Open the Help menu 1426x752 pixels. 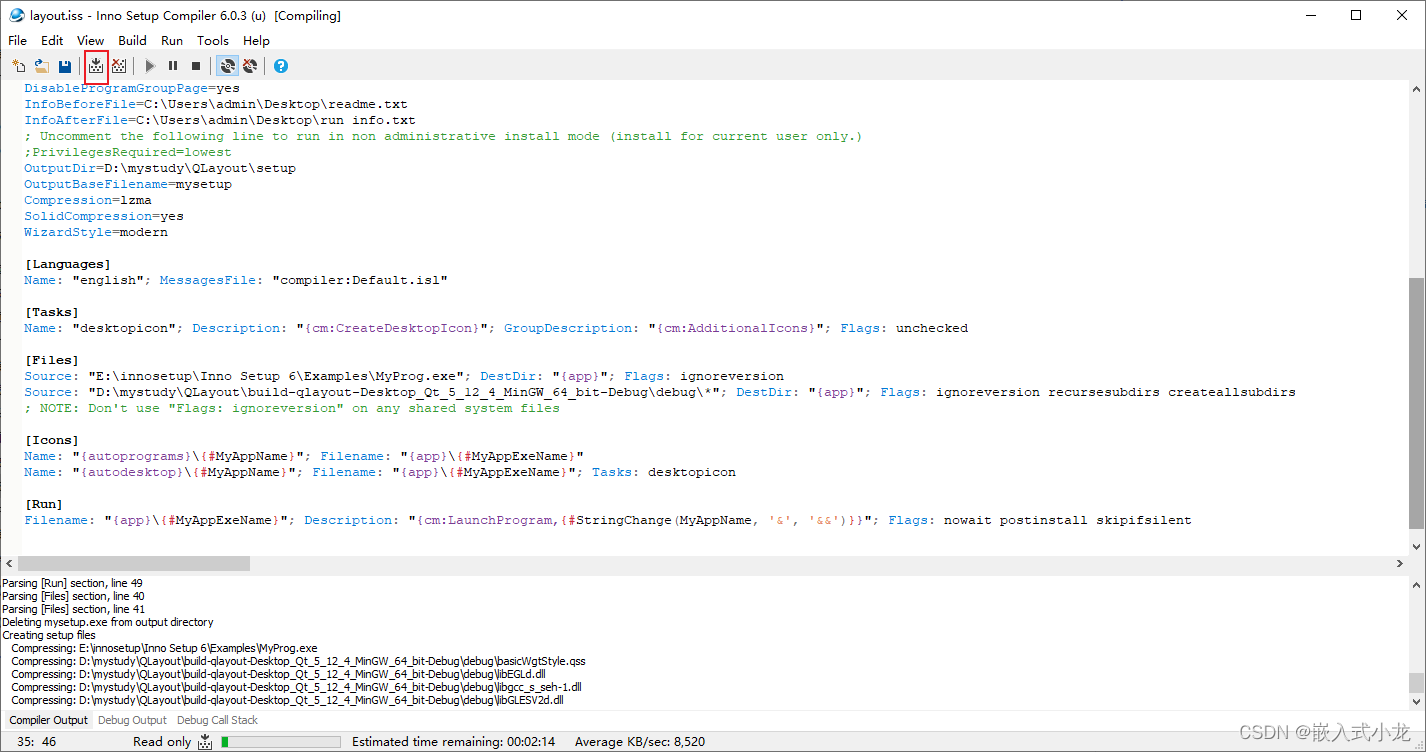click(256, 41)
